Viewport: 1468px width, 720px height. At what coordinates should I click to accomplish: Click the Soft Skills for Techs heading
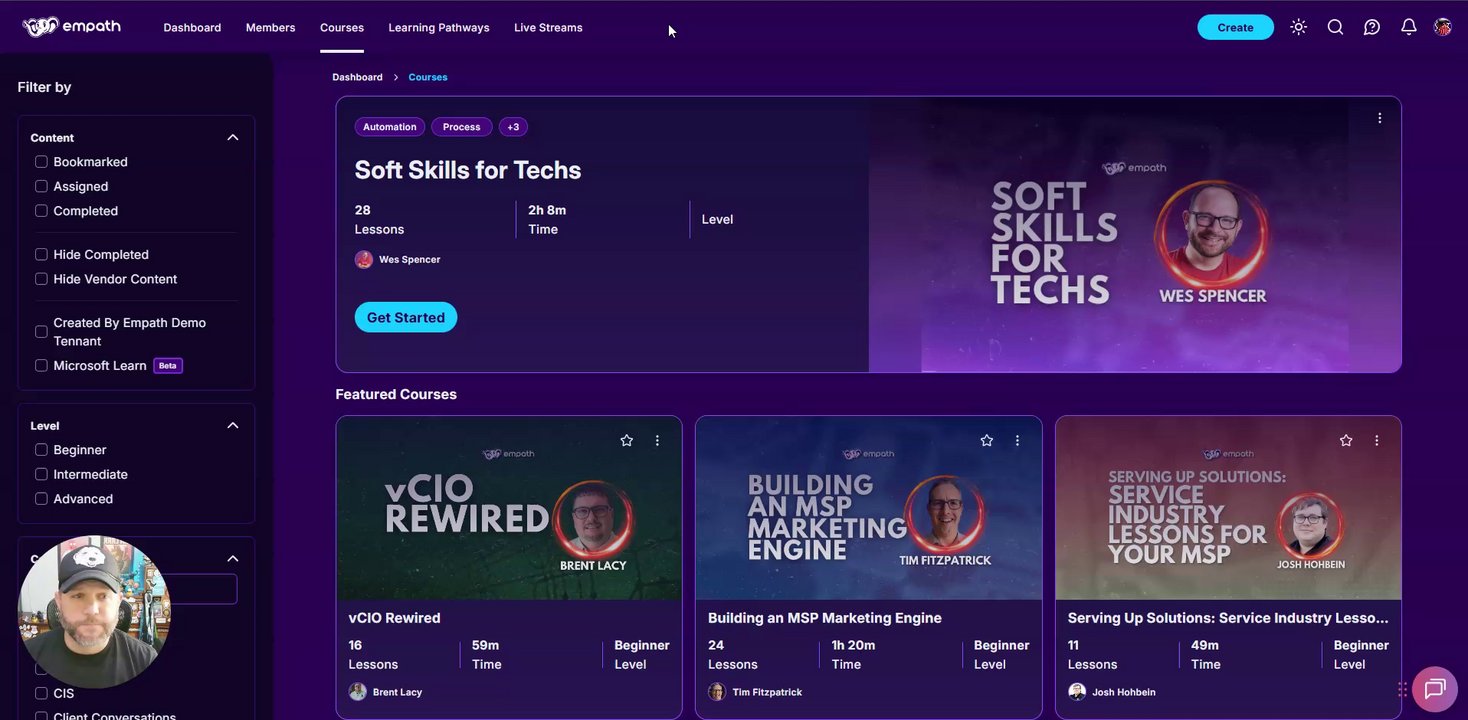(468, 170)
